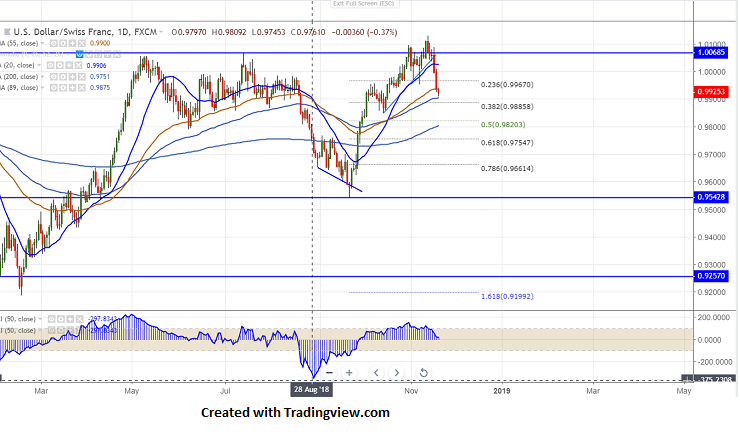Expand dropdown arrow beside MA (89, close)
The height and width of the screenshot is (436, 740).
tap(42, 88)
